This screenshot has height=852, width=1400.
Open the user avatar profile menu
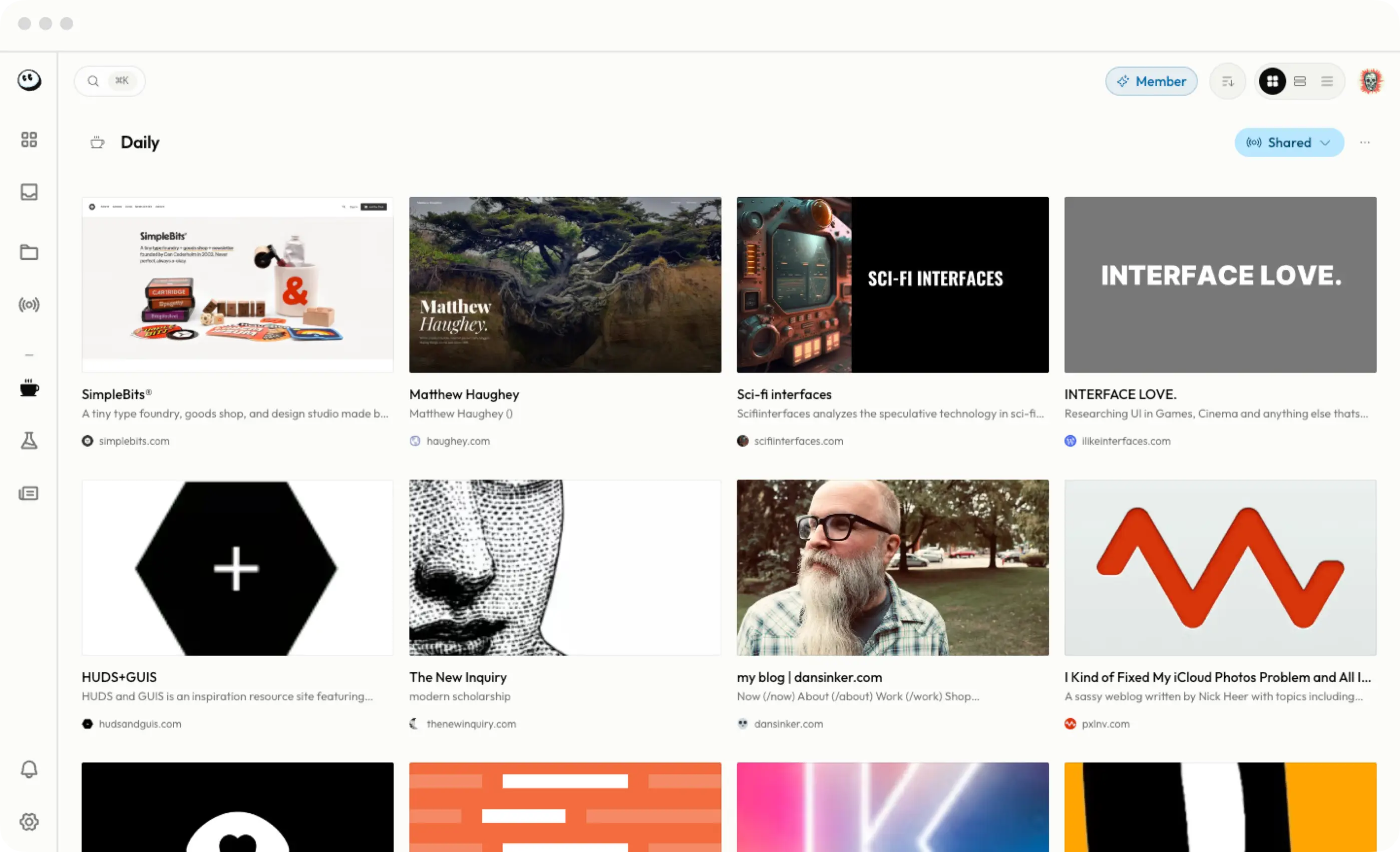(1370, 81)
